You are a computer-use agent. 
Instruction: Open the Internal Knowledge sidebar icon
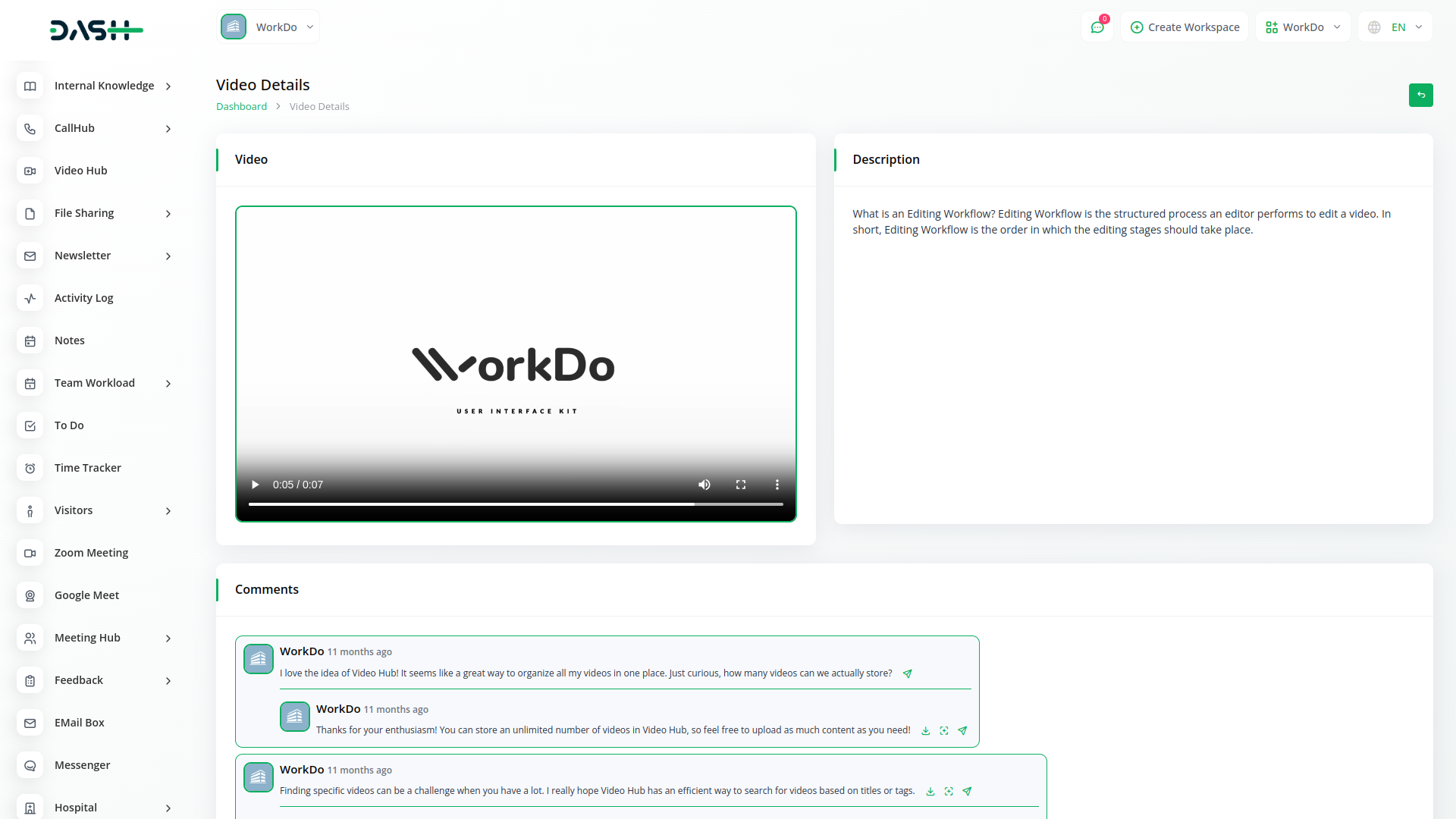(30, 86)
